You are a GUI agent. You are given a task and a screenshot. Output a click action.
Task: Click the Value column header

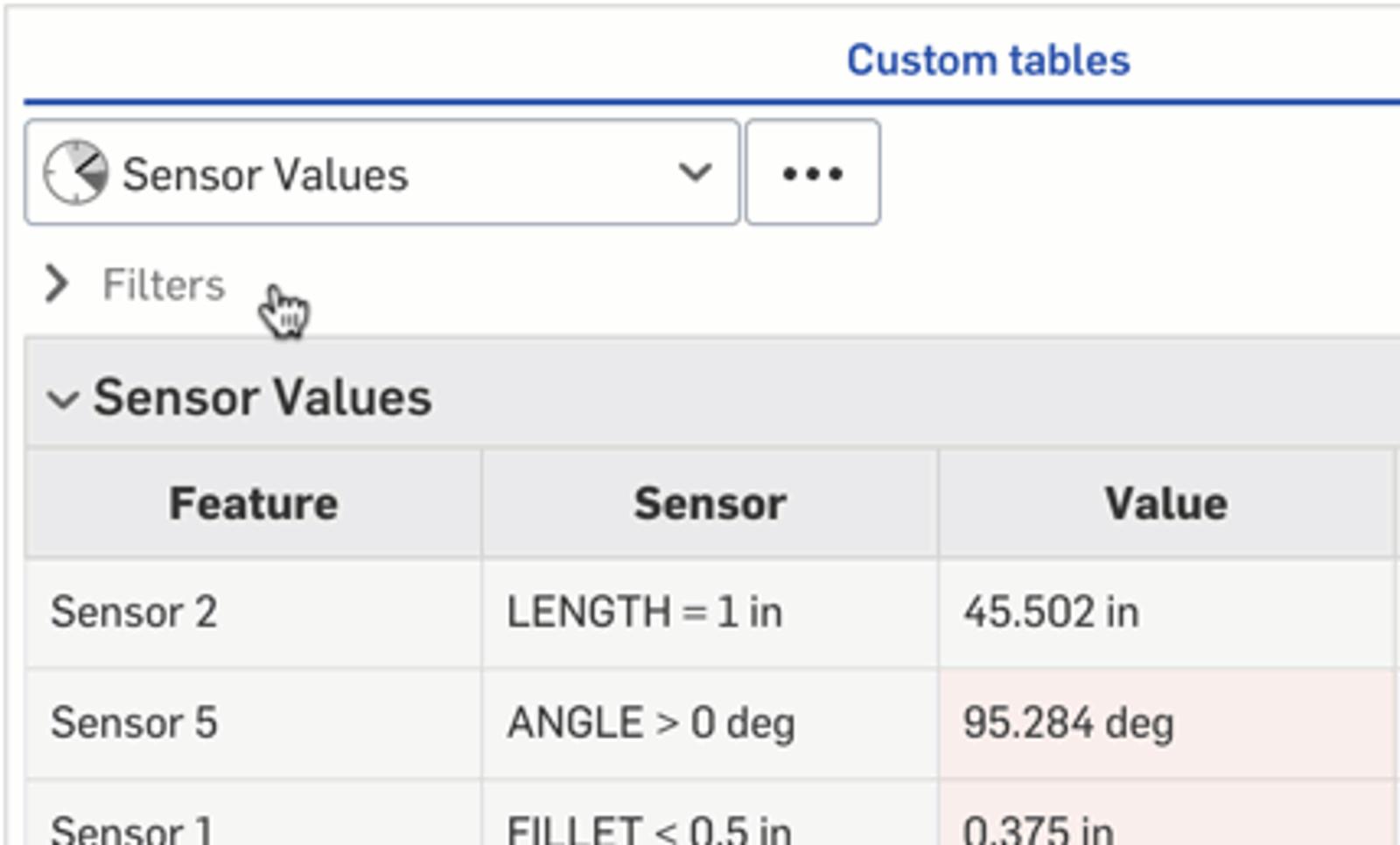pyautogui.click(x=1165, y=504)
